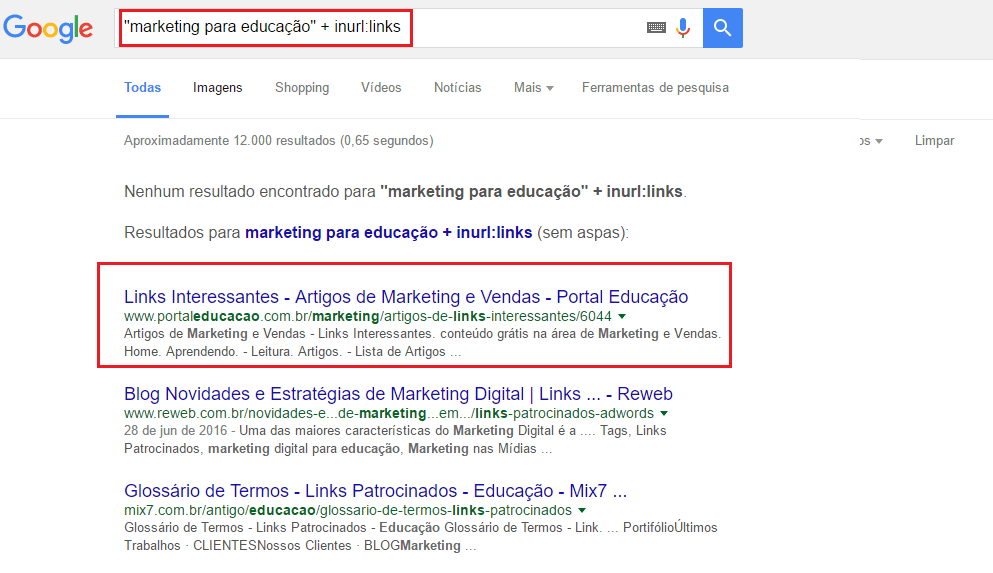Switch to the Imagens tab

point(217,87)
